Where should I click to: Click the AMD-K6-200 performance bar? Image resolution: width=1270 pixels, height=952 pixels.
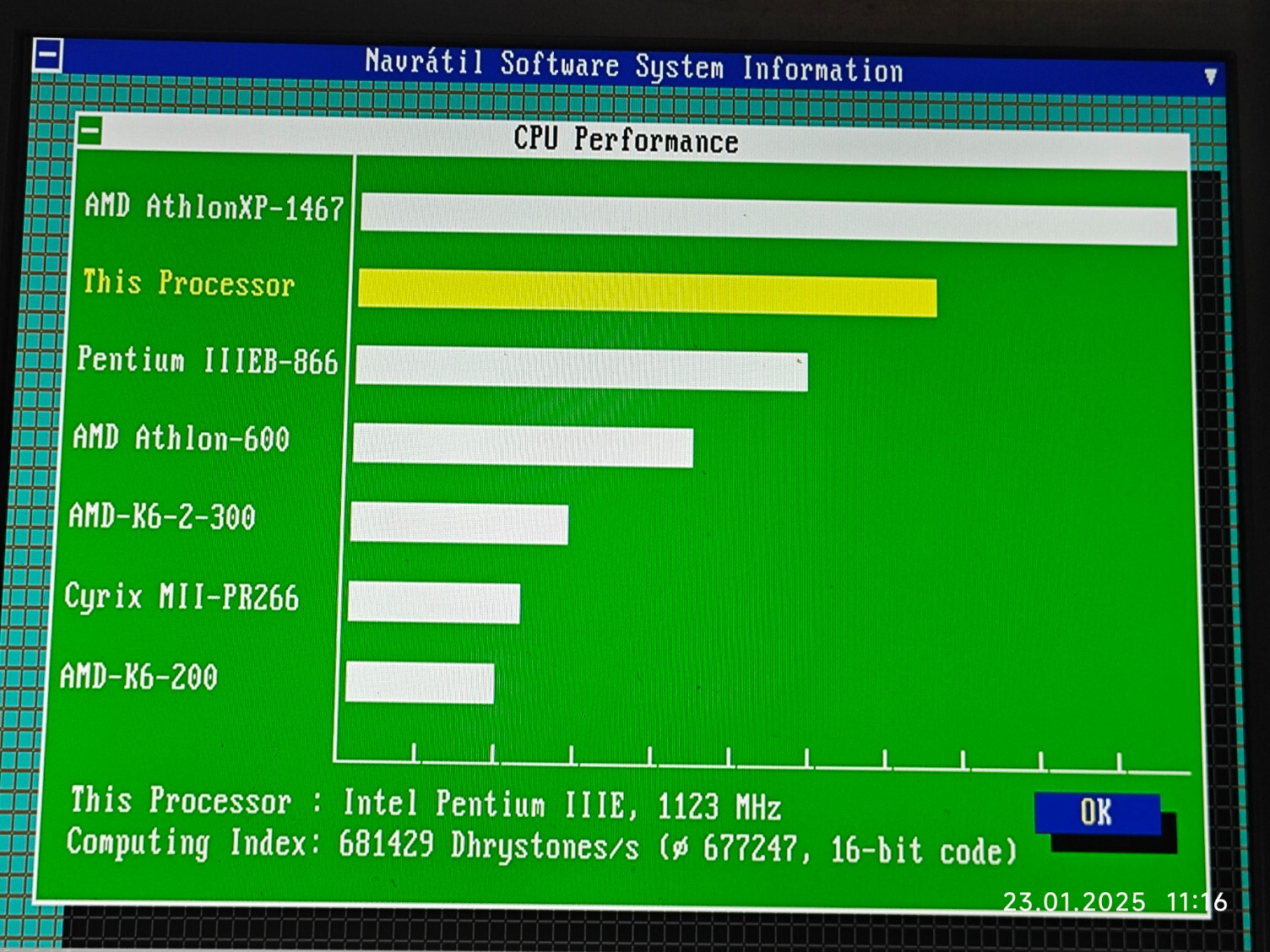click(x=420, y=683)
